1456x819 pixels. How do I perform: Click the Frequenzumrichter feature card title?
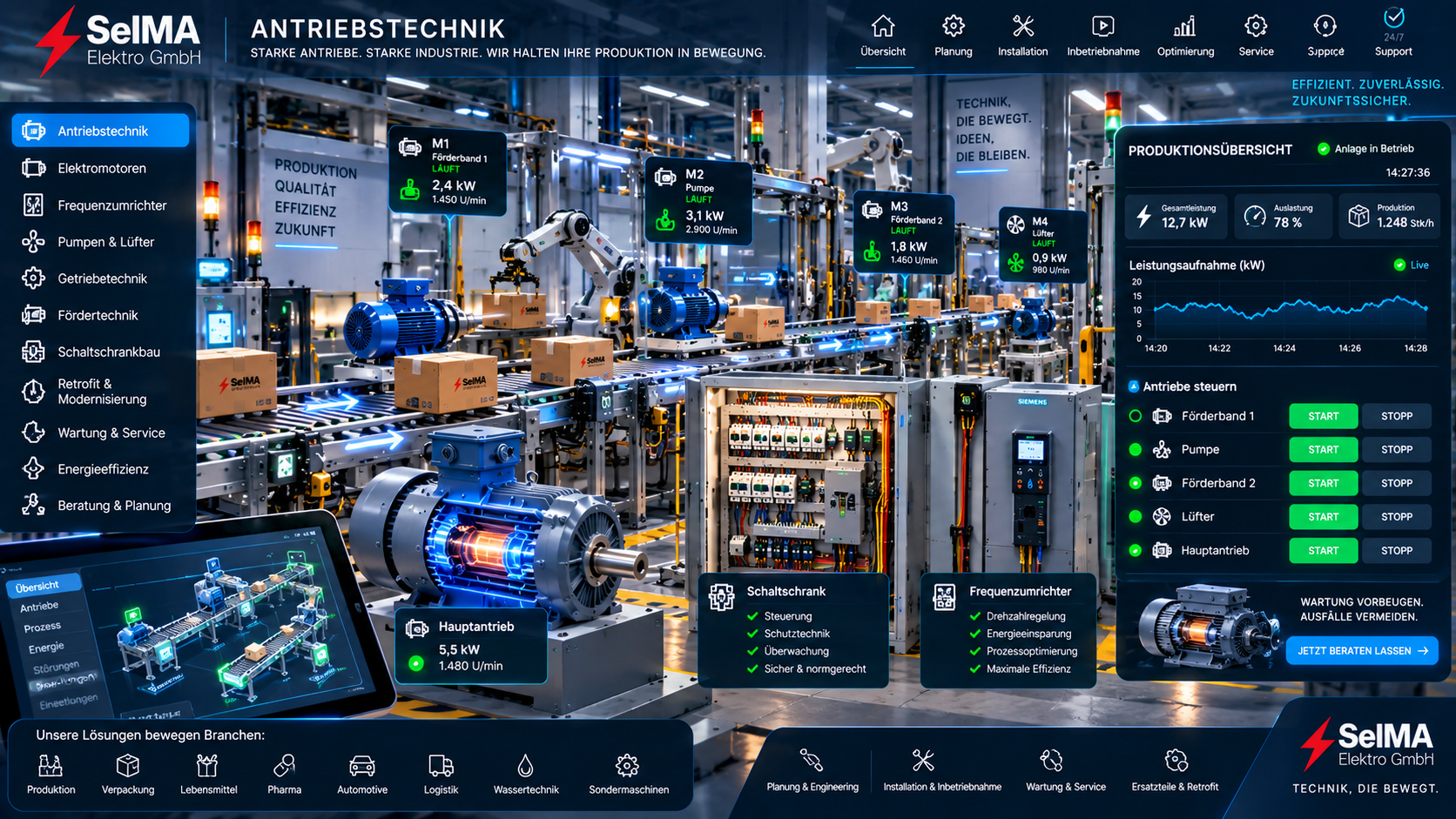(x=1021, y=591)
